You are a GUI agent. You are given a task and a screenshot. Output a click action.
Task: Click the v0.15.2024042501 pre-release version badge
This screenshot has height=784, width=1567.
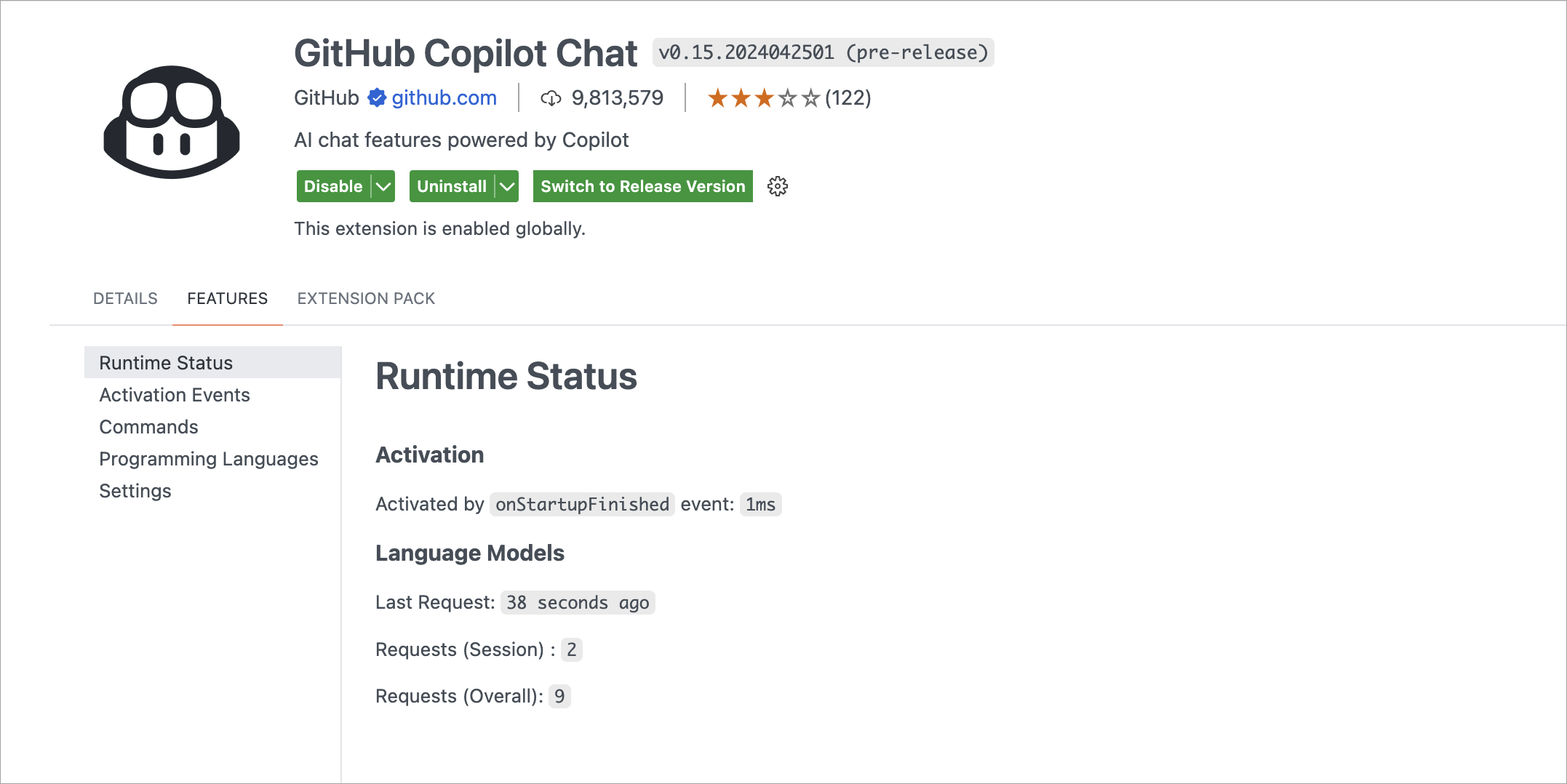click(x=824, y=52)
